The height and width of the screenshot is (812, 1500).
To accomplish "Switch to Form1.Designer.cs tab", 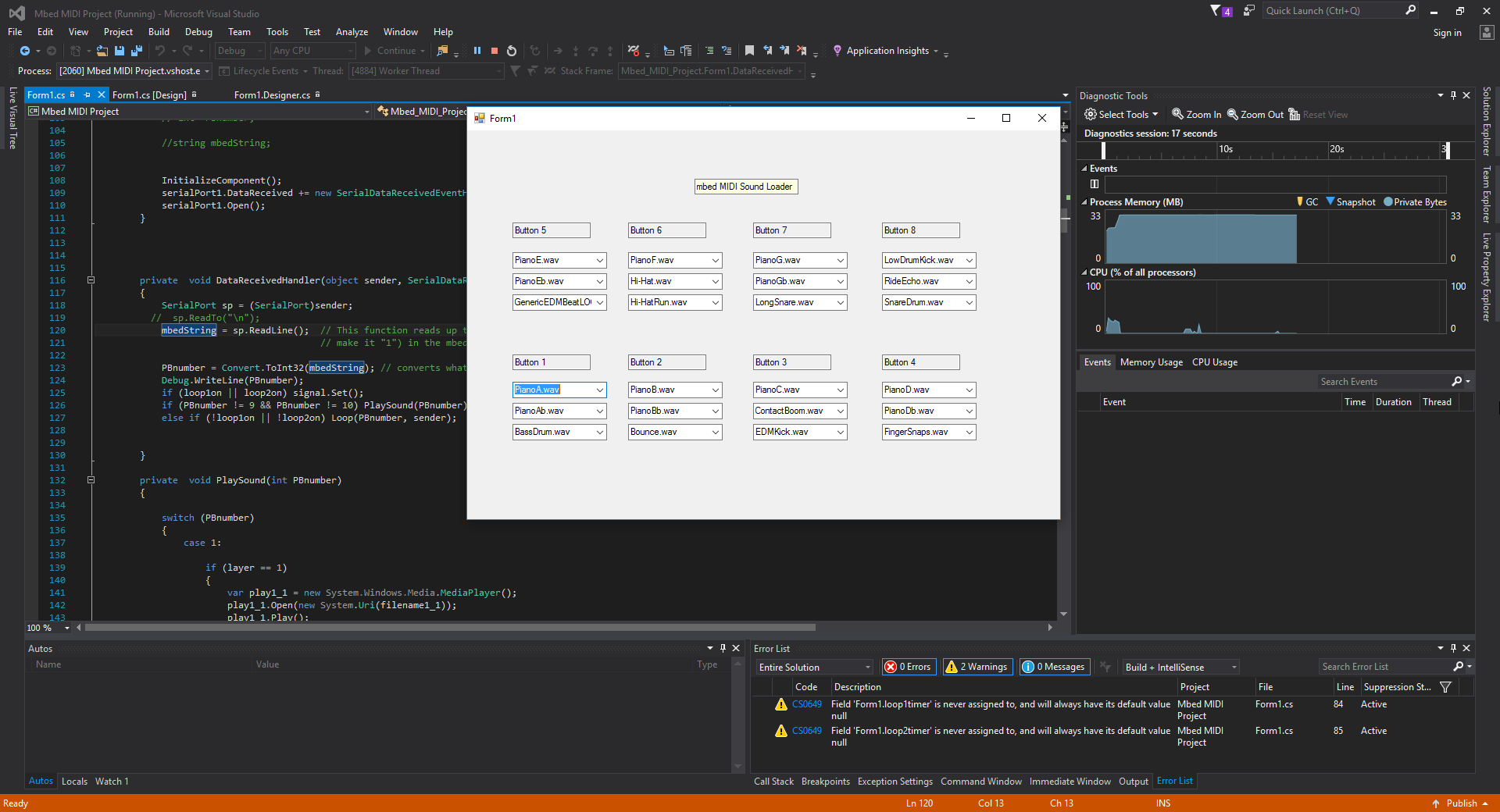I will pyautogui.click(x=272, y=95).
